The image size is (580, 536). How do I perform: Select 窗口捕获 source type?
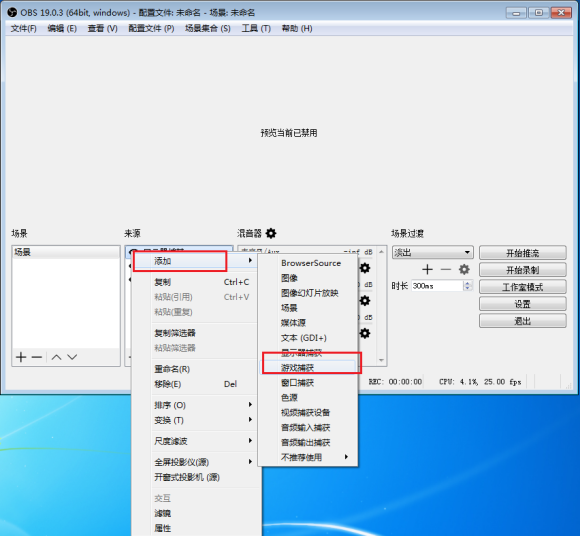click(308, 383)
